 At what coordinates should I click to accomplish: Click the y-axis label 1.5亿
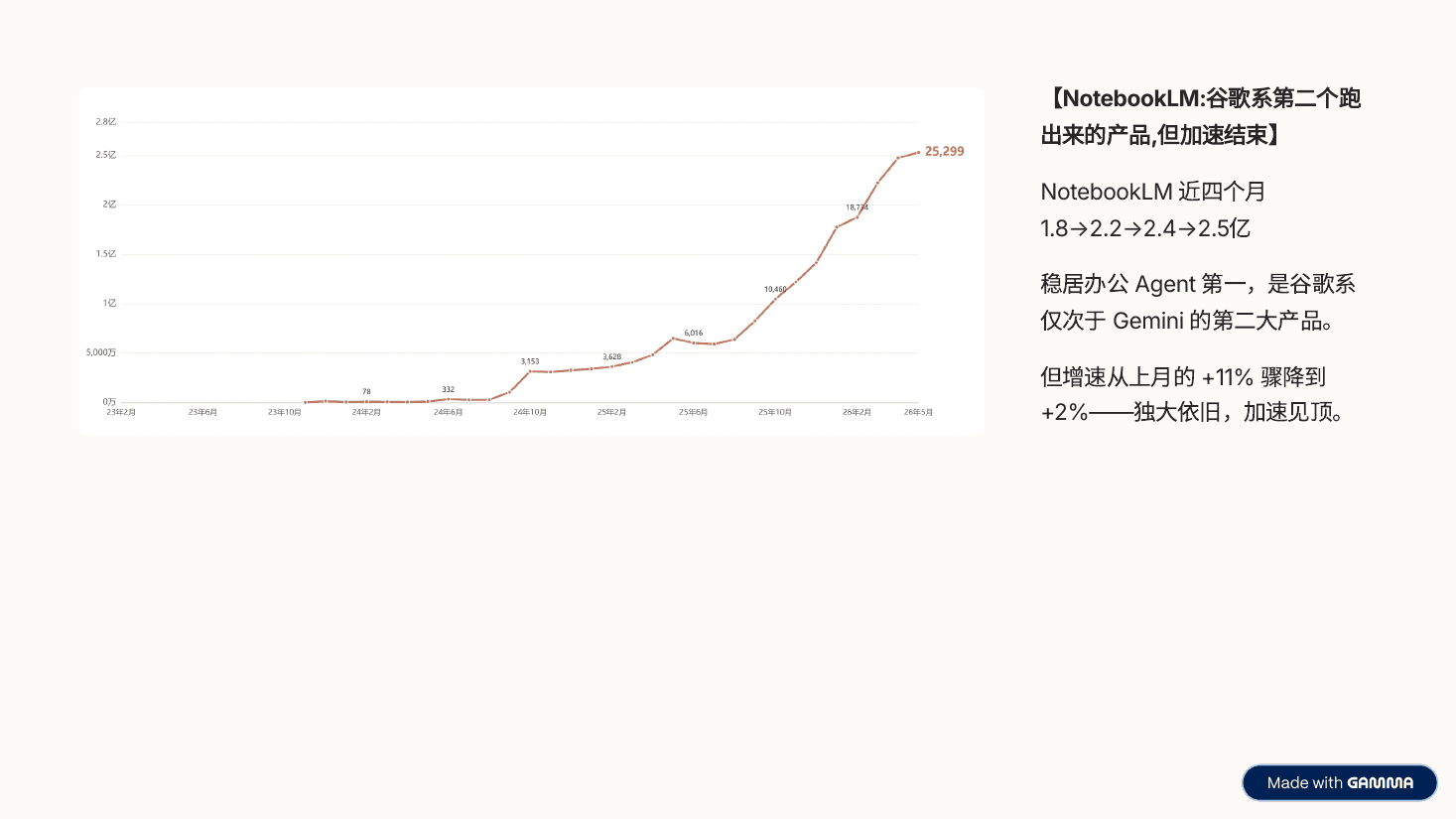coord(106,254)
